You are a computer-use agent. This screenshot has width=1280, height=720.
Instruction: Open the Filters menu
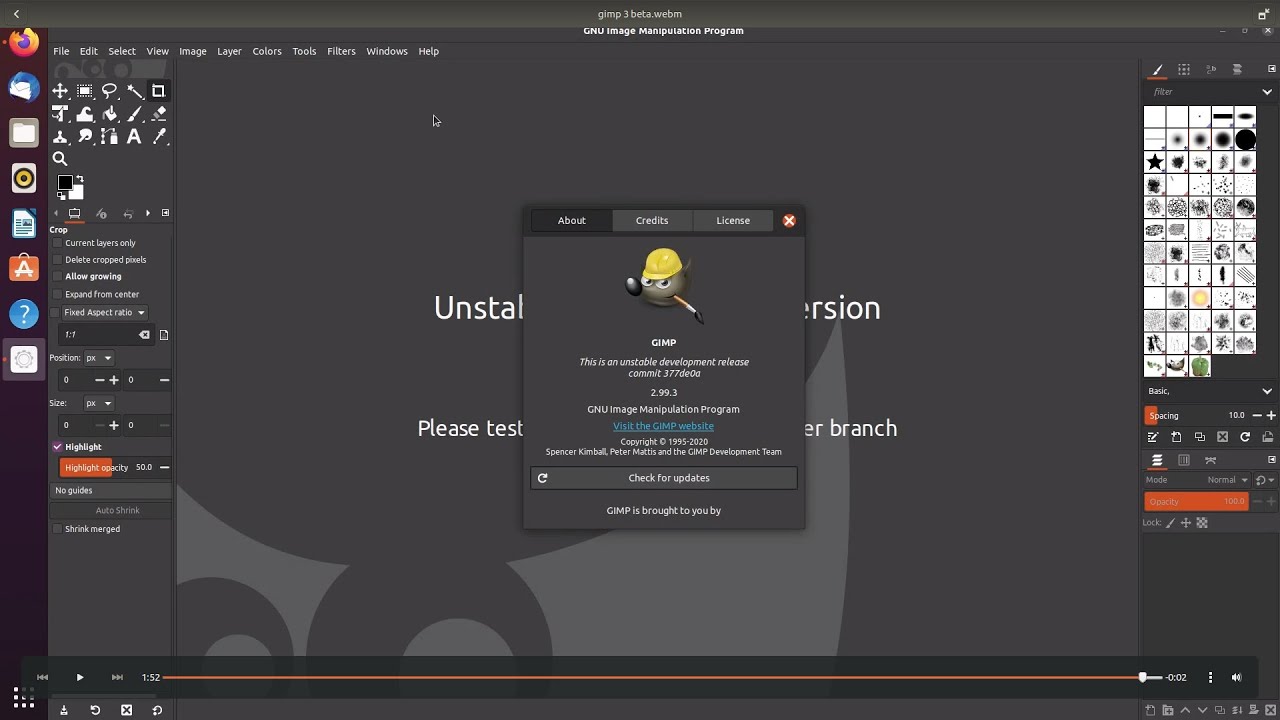tap(341, 51)
